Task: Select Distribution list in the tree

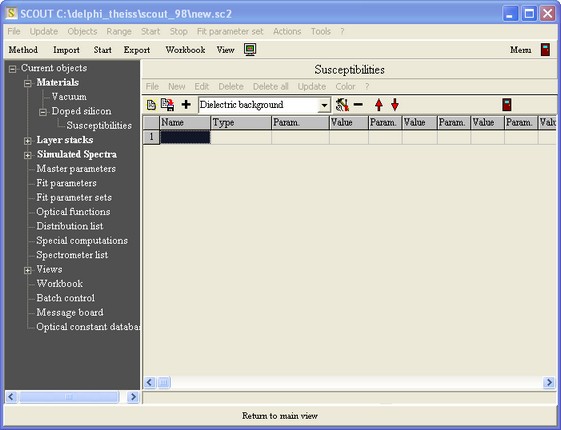Action: click(70, 226)
